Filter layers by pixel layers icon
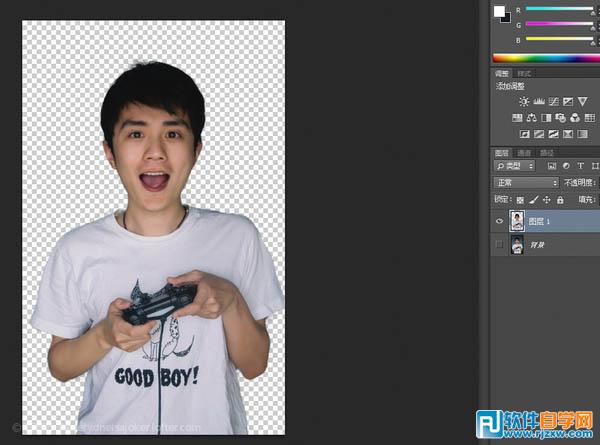Viewport: 600px width, 445px height. (x=552, y=166)
